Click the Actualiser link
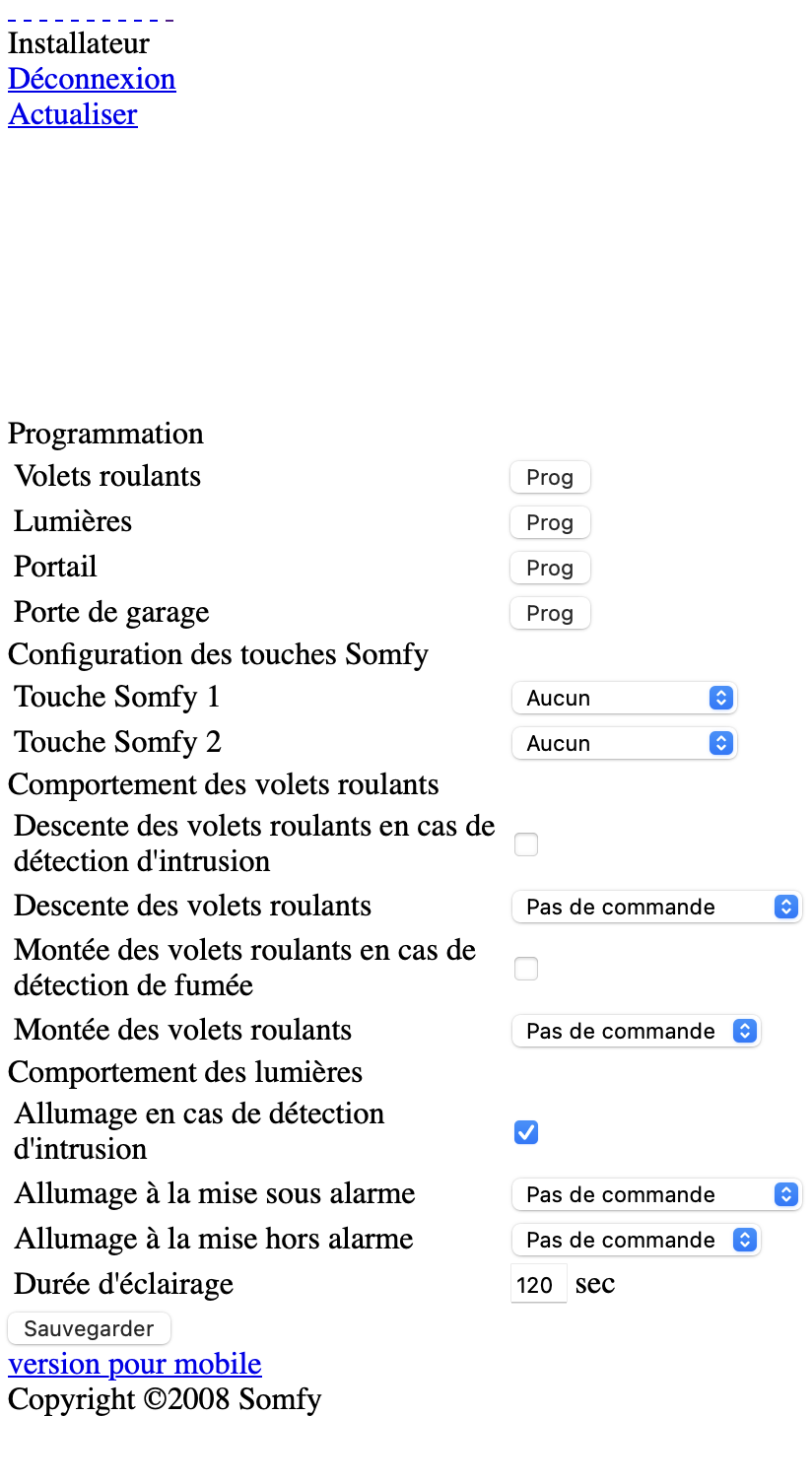 (73, 114)
